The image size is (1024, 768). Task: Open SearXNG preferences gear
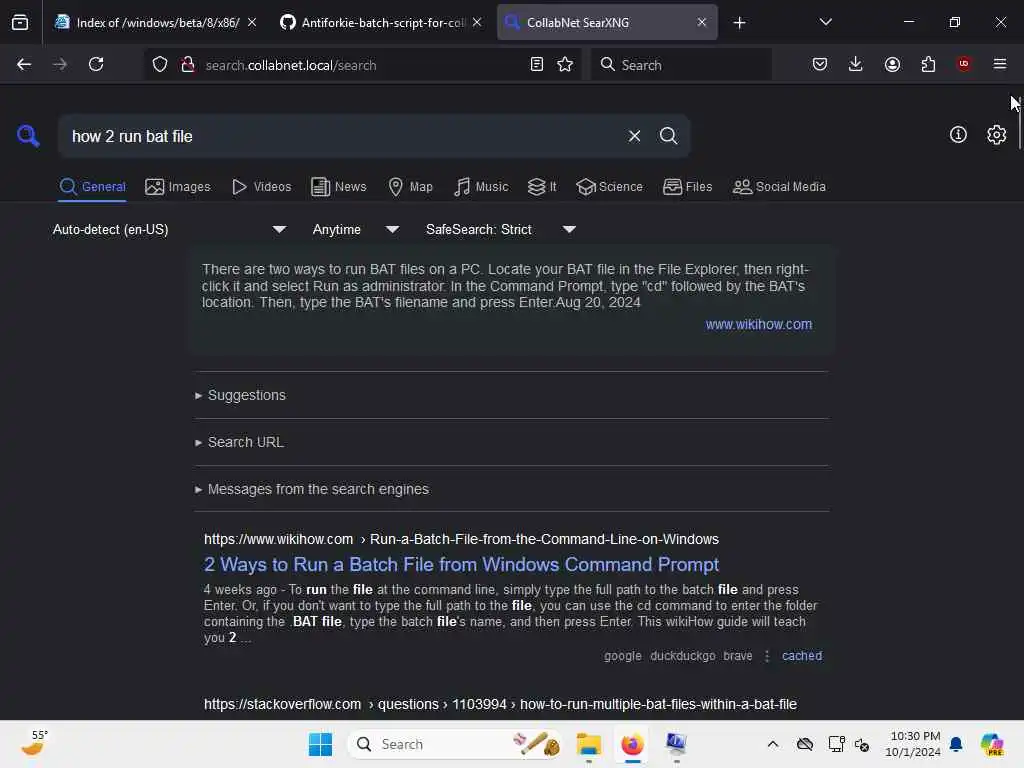click(997, 135)
